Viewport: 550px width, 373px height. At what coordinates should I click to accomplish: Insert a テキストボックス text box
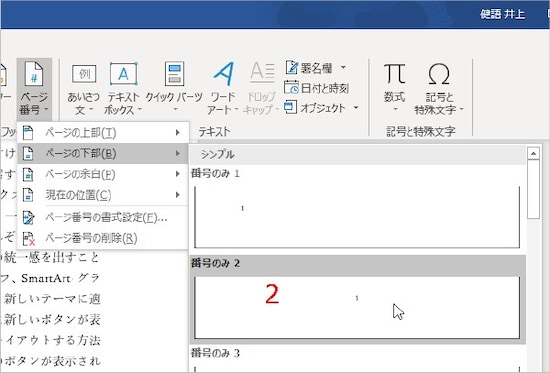click(x=123, y=89)
